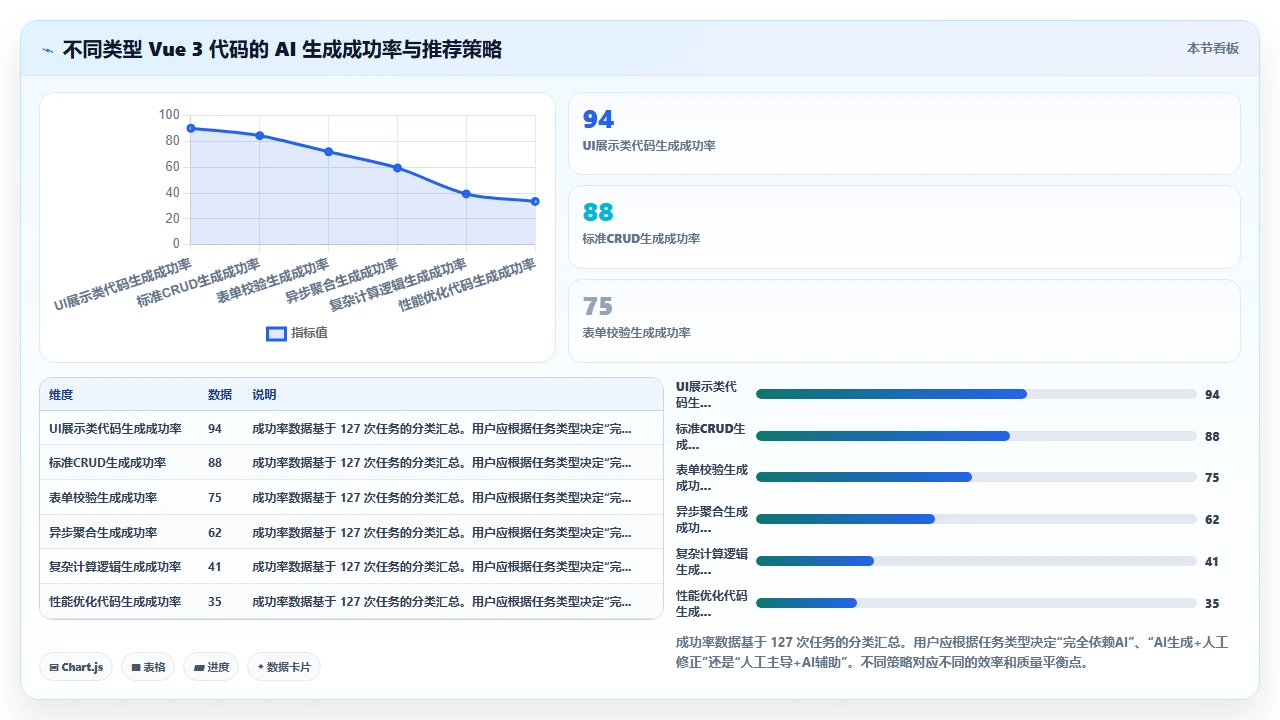Click the value 75 in the table
The height and width of the screenshot is (720, 1280).
coord(215,498)
